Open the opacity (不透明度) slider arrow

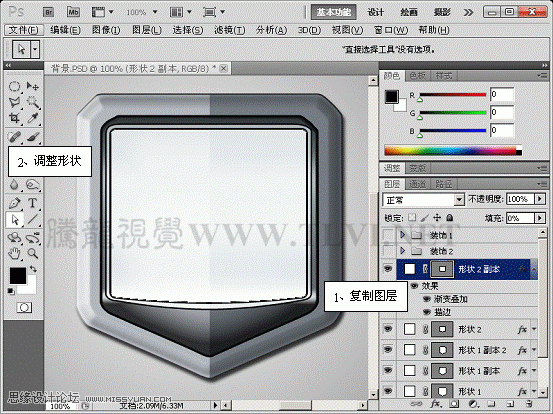pyautogui.click(x=540, y=199)
